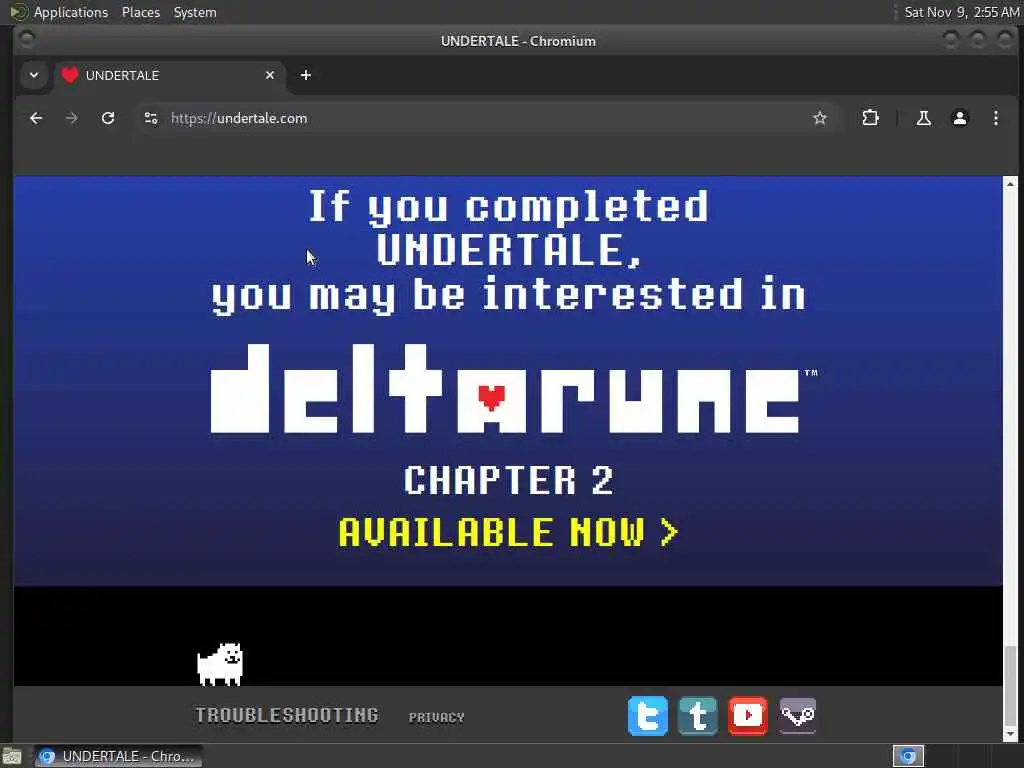This screenshot has height=768, width=1024.
Task: Open the Places menu
Action: click(x=140, y=12)
